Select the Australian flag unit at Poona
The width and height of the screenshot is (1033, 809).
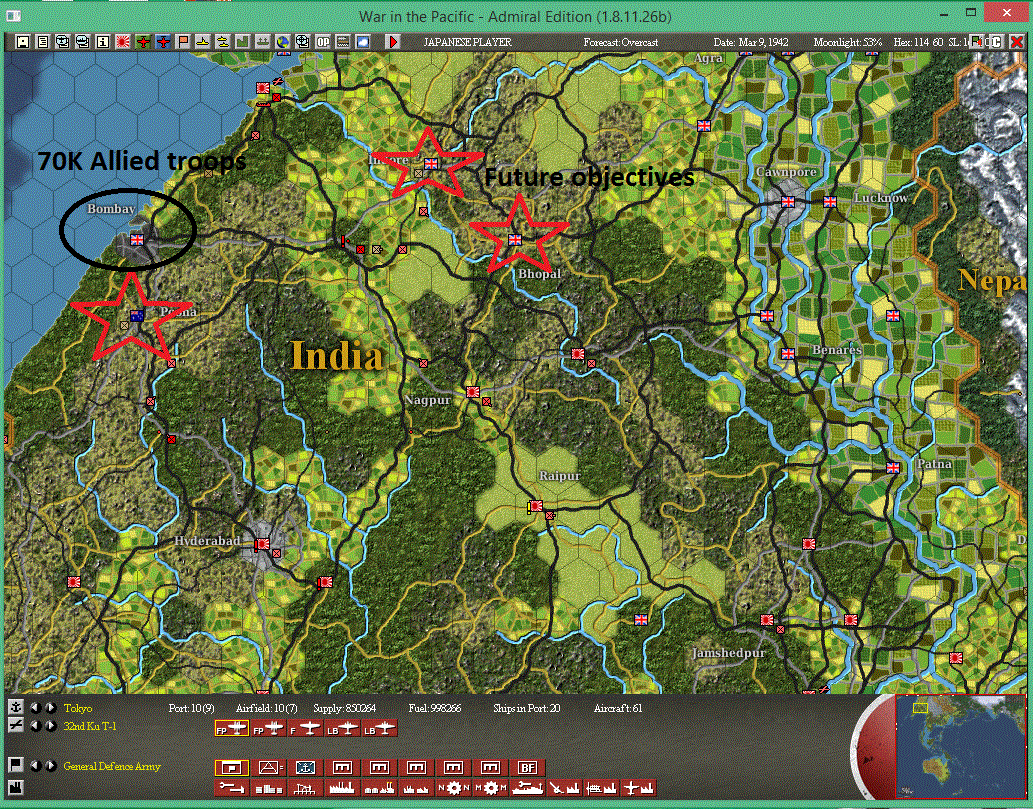pyautogui.click(x=136, y=316)
